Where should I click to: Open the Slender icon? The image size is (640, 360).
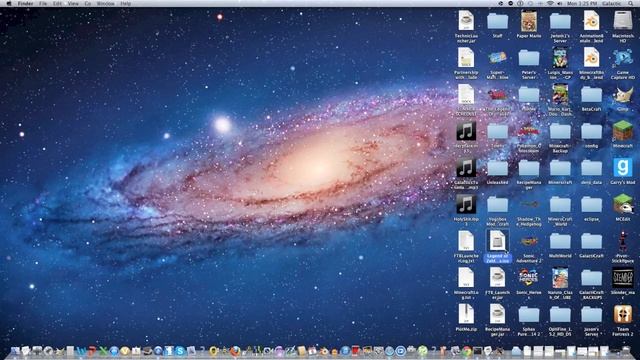pos(622,278)
